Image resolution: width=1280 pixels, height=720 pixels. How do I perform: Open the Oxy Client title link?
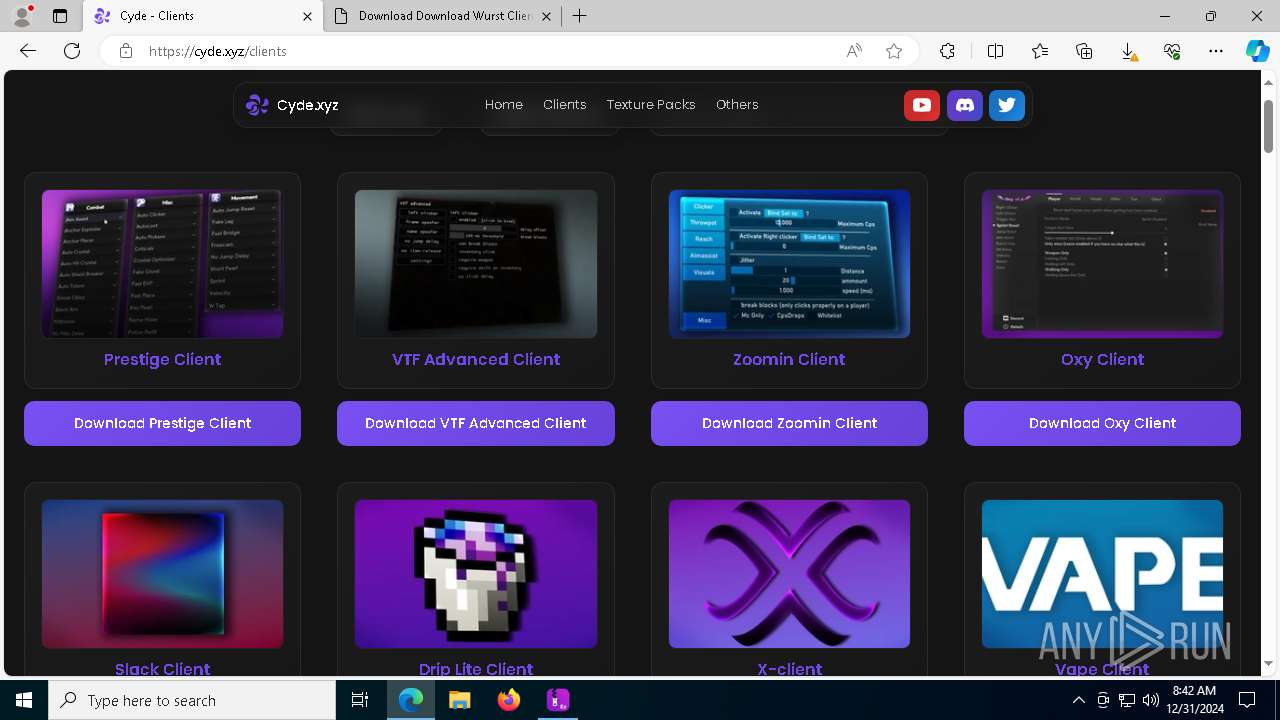pos(1102,359)
